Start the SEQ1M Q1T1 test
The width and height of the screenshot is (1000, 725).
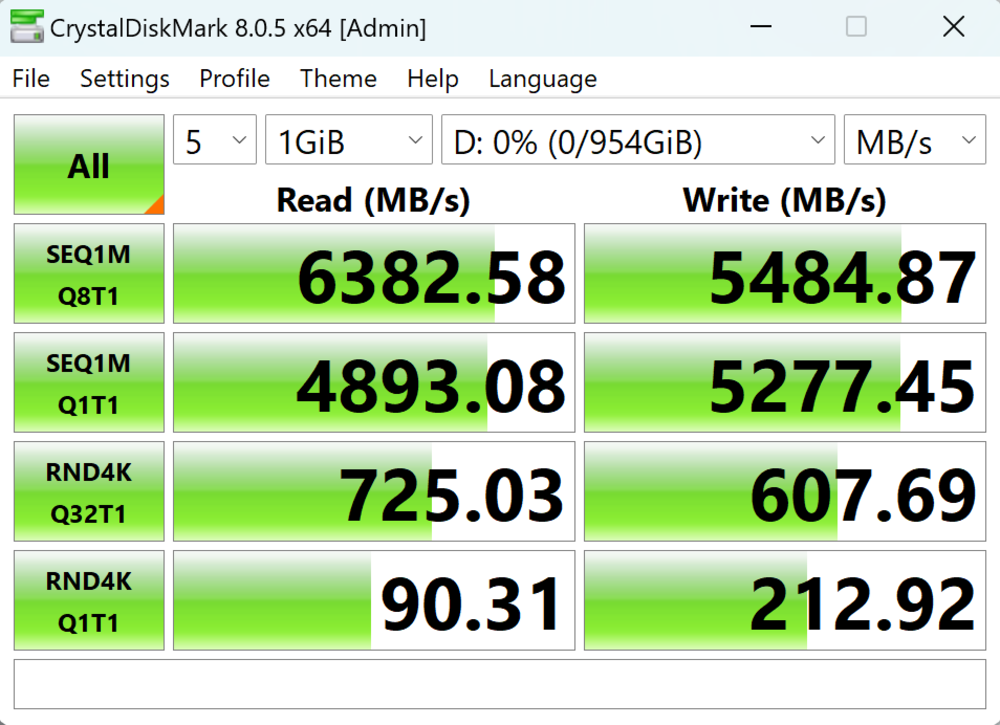point(89,383)
